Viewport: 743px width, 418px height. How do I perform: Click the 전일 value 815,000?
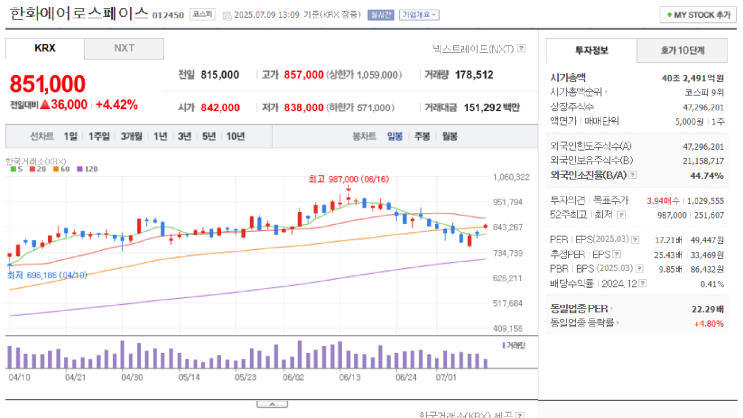point(220,75)
